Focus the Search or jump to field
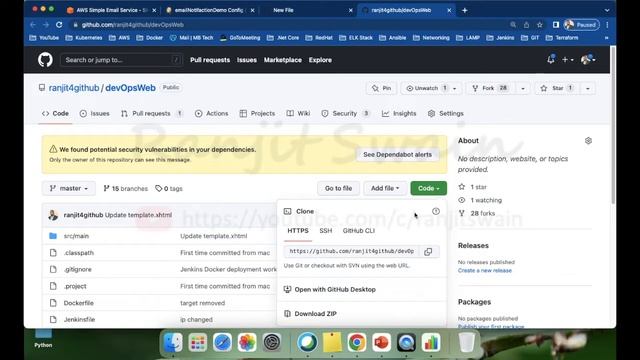 click(x=121, y=60)
